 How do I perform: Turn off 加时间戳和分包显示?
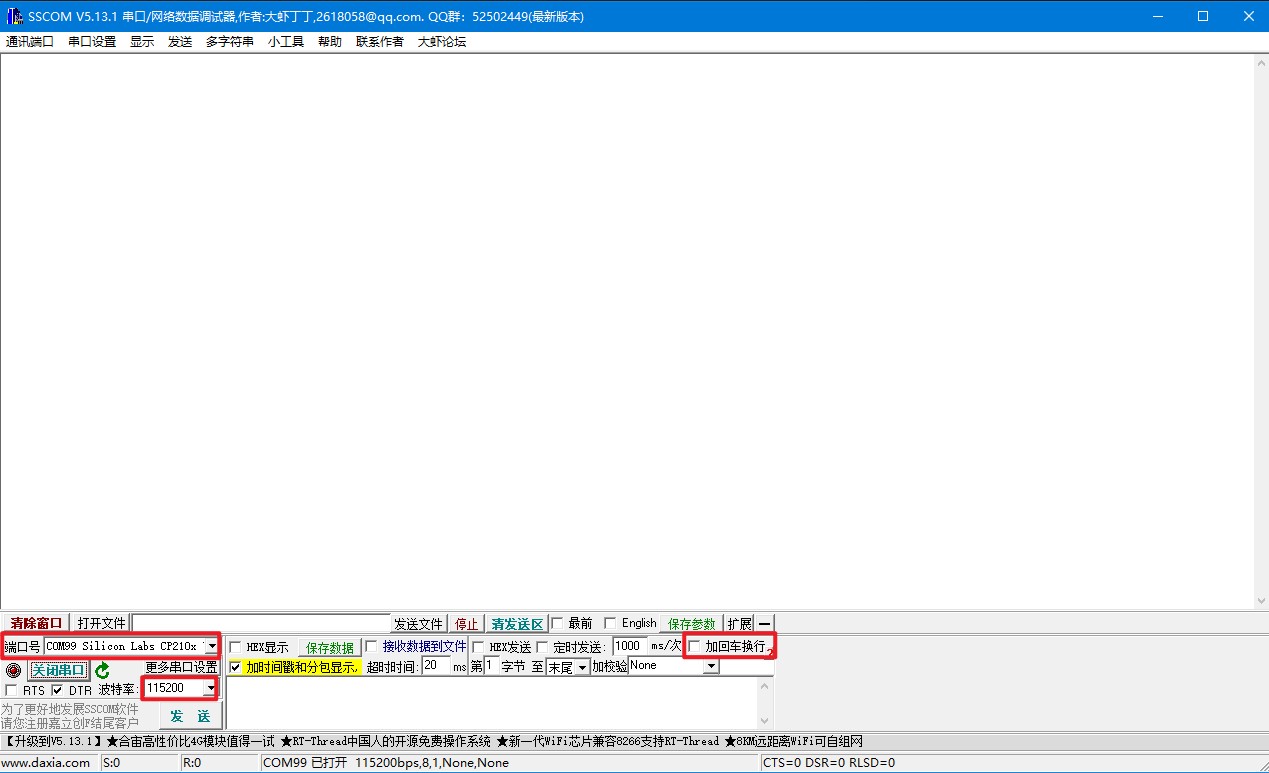[234, 666]
